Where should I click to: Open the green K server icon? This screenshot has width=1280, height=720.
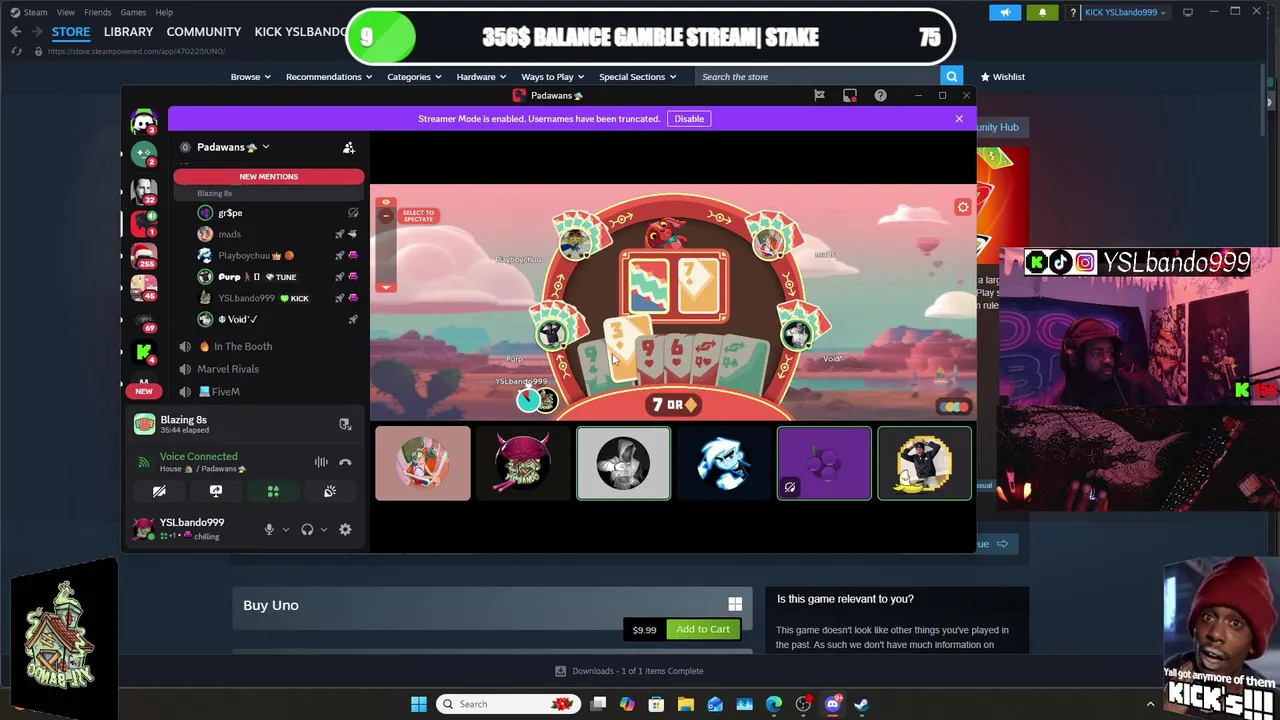(144, 351)
